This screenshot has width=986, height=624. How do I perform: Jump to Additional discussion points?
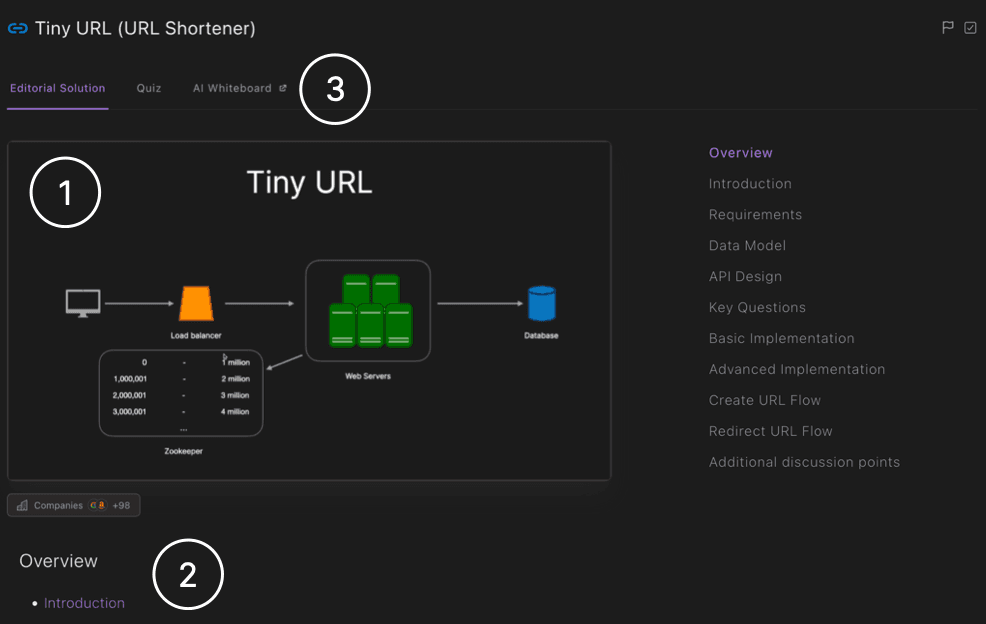(804, 462)
